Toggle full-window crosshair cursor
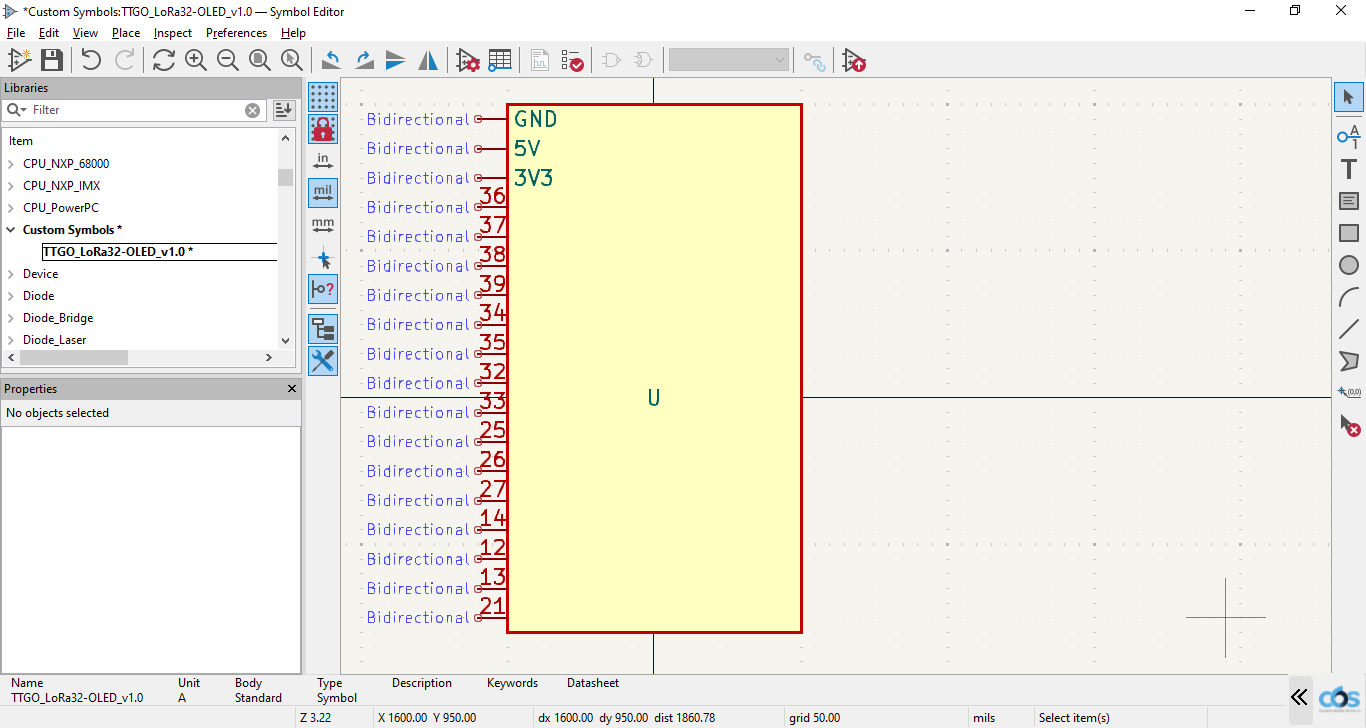 tap(323, 258)
